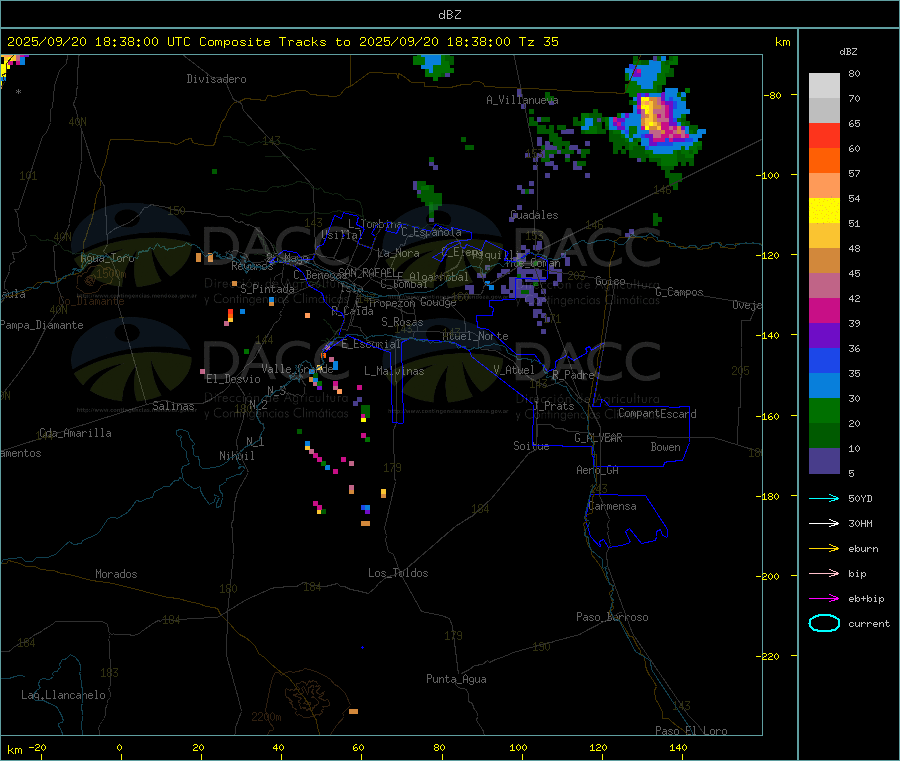Click the red 60 dBZ color swatch
The height and width of the screenshot is (761, 900).
tap(824, 135)
